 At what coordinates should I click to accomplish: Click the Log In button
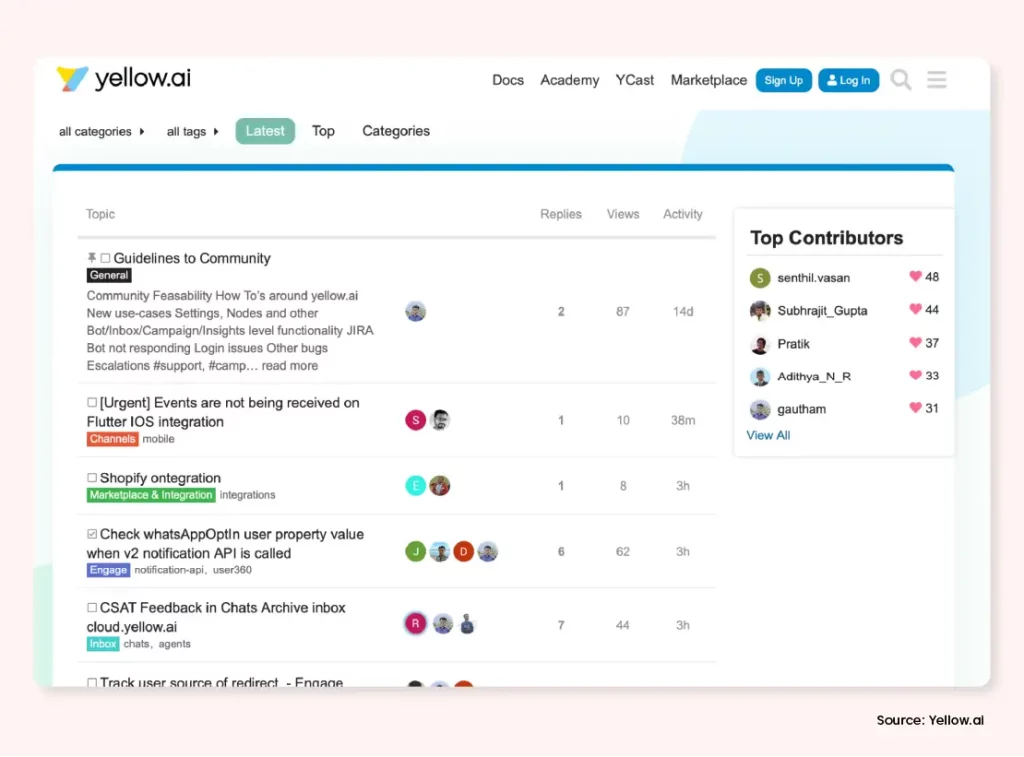848,80
